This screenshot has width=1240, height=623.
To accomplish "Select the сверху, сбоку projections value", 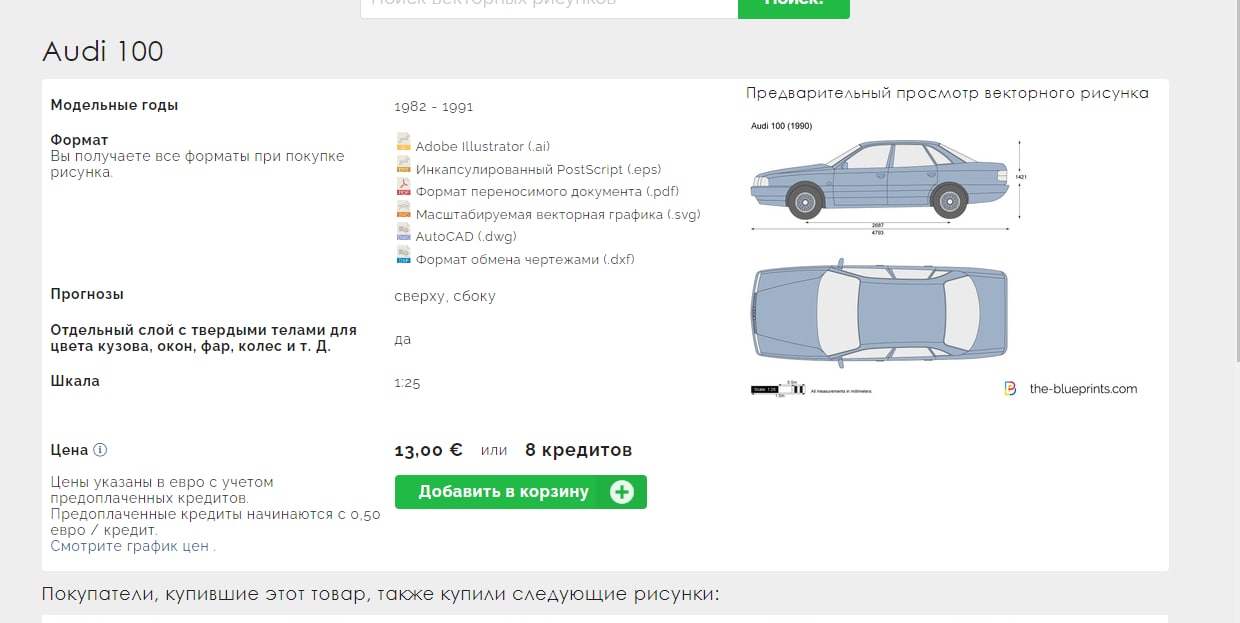I will pyautogui.click(x=445, y=297).
